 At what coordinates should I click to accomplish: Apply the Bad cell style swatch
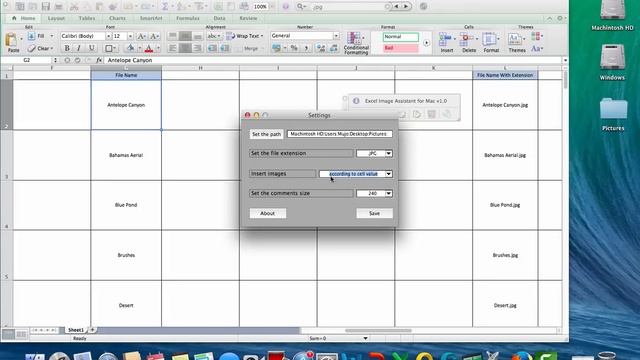(401, 48)
